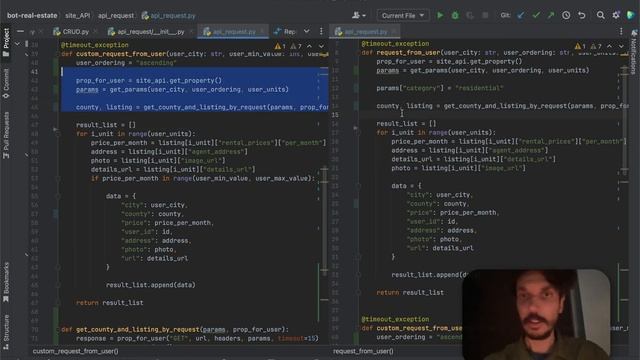
Task: Go to previous highlighted error in right editor
Action: click(x=609, y=46)
